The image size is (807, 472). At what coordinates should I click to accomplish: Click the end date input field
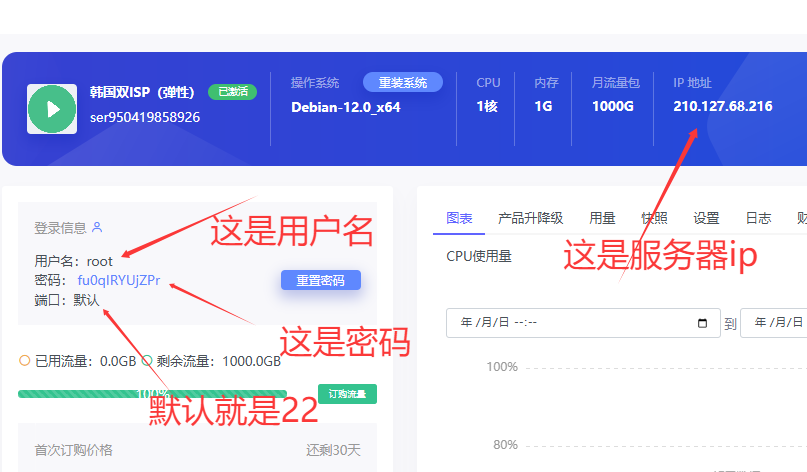click(x=775, y=323)
